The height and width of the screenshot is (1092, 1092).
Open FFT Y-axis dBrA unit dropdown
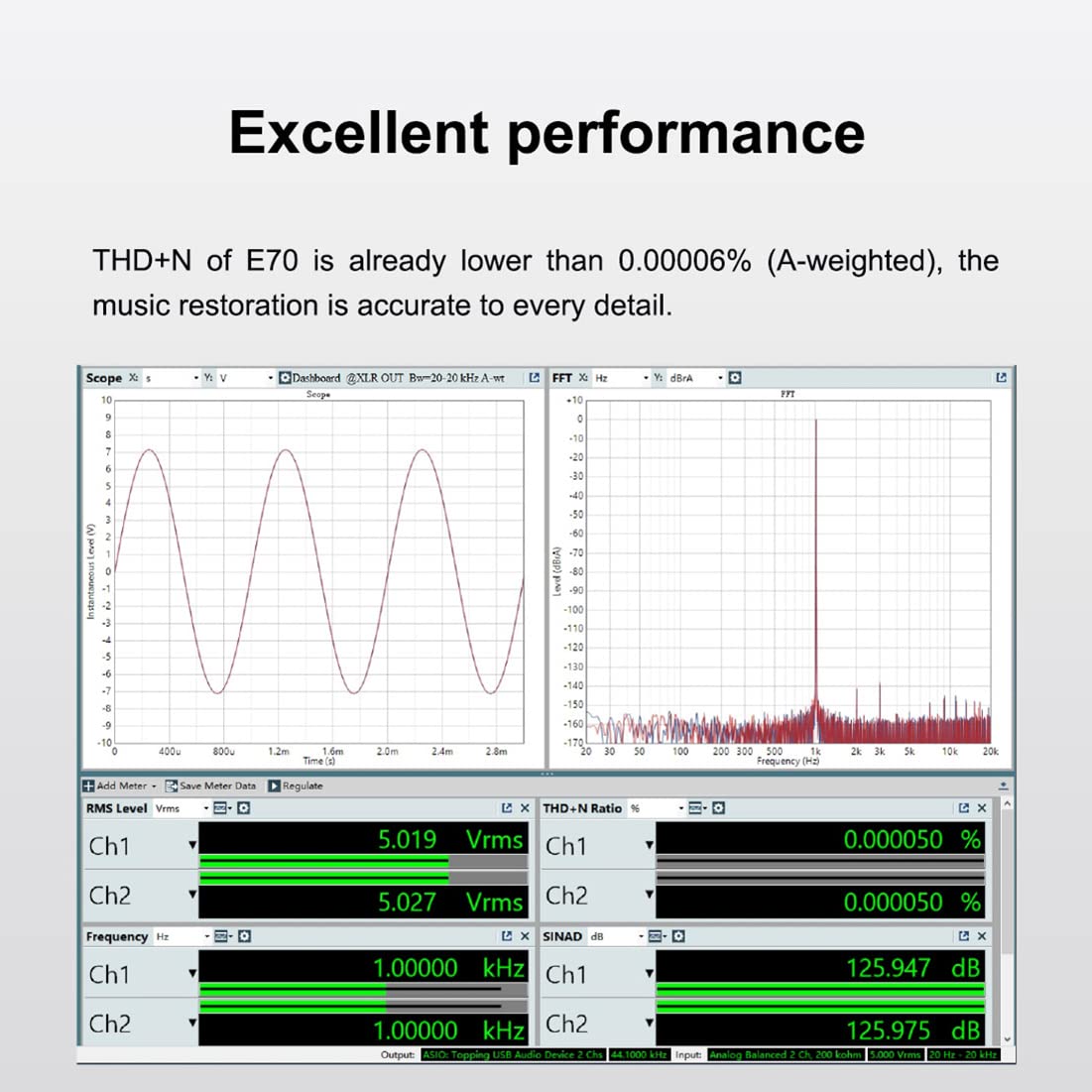[695, 378]
